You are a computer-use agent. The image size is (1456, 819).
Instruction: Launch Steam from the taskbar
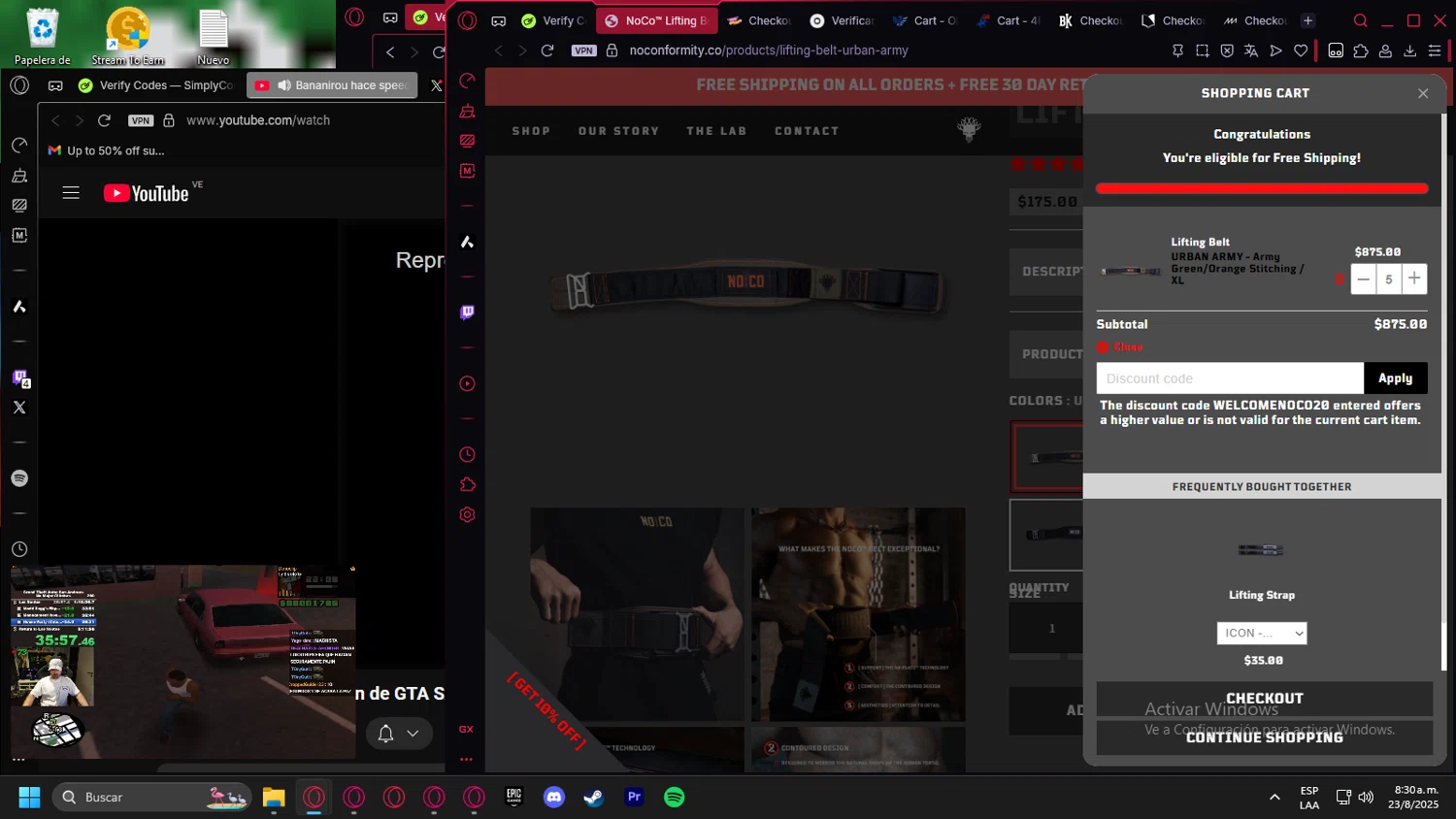(x=594, y=798)
